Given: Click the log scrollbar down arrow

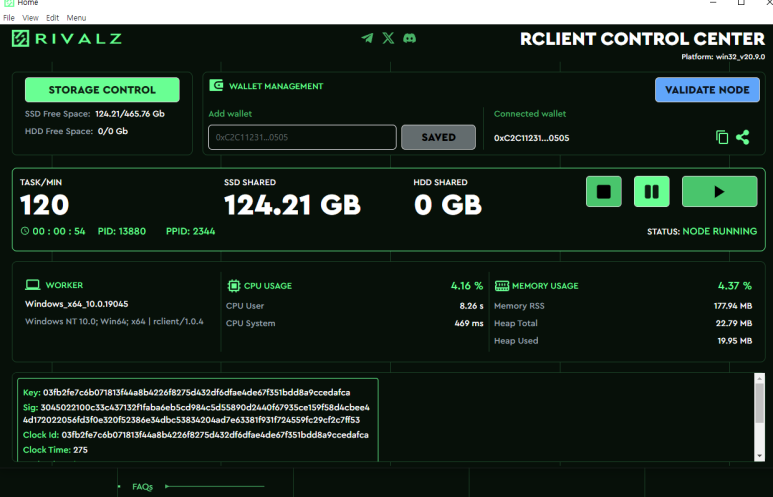Looking at the screenshot, I should [759, 456].
